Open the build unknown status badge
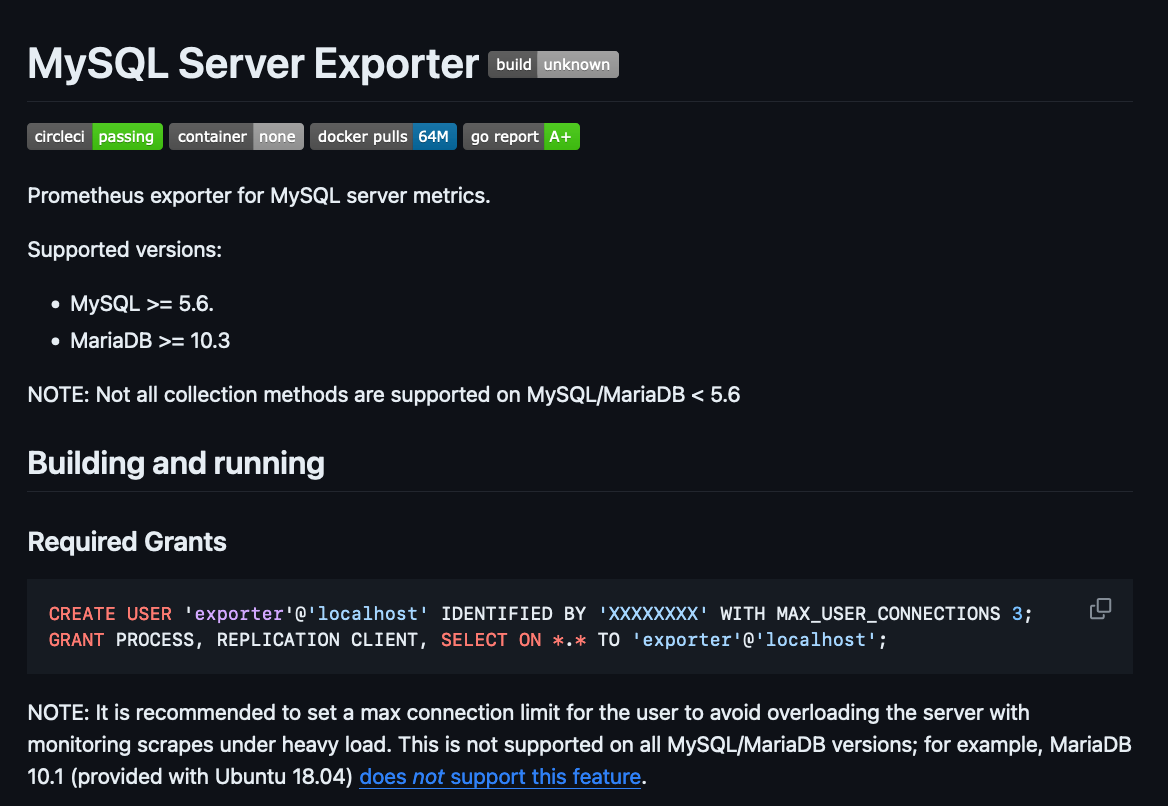This screenshot has height=806, width=1168. click(x=553, y=63)
